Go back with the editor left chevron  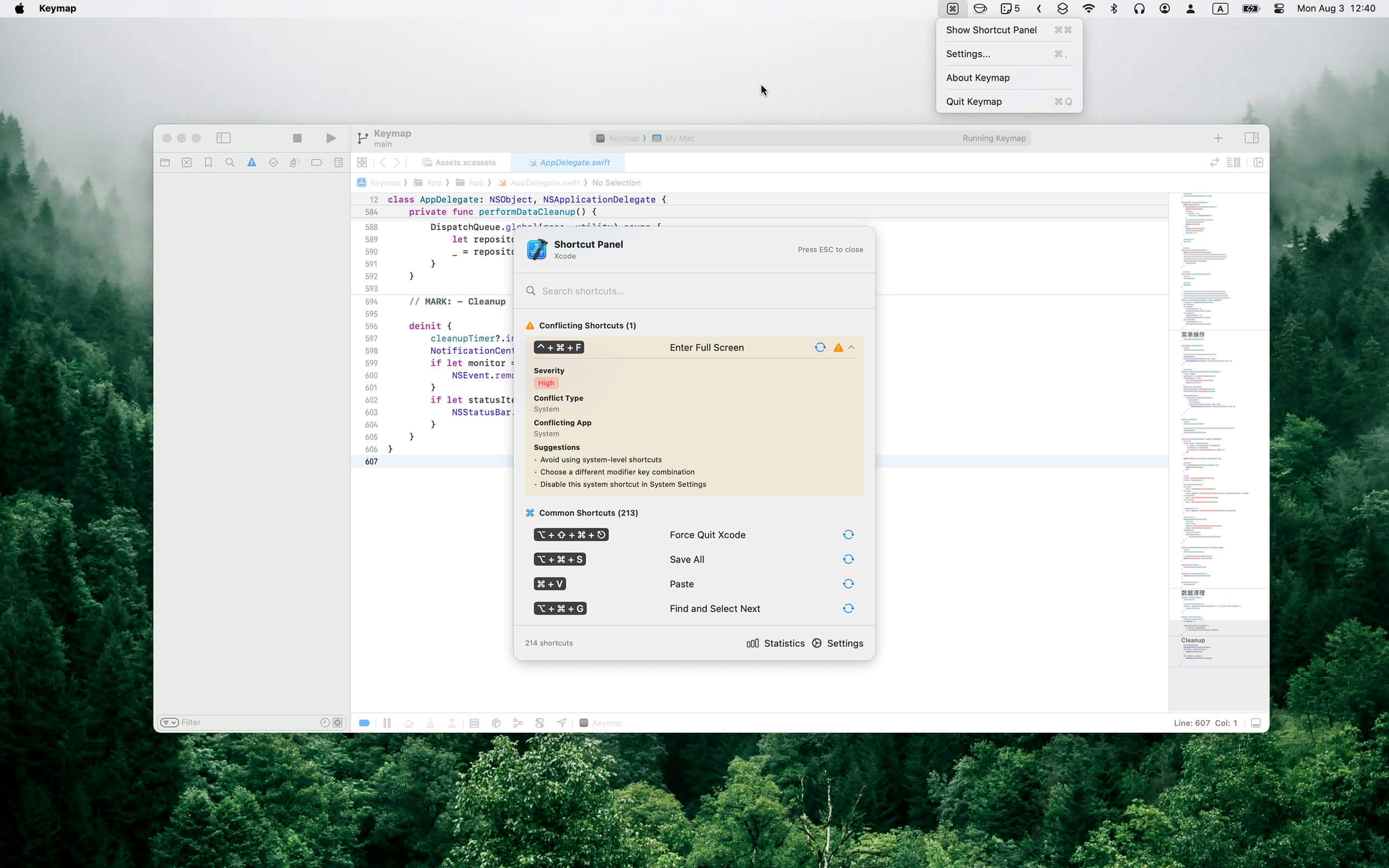click(383, 162)
